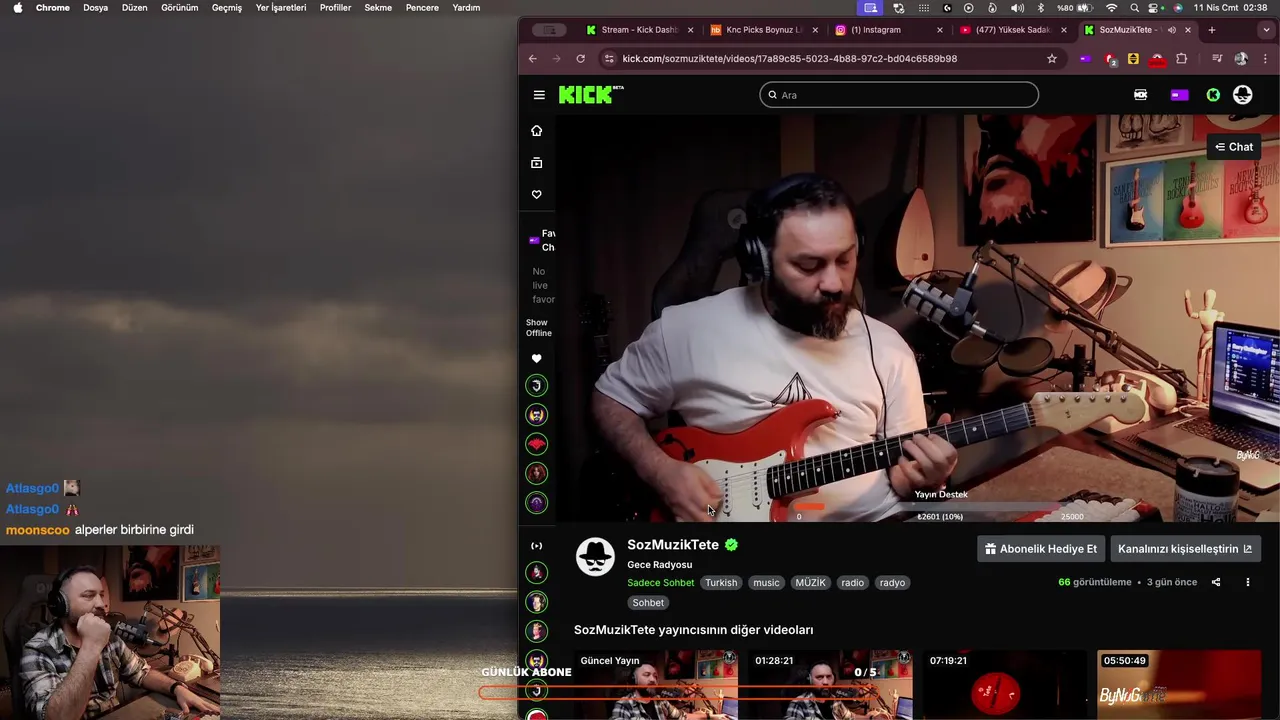Viewport: 1280px width, 720px height.
Task: Click the green K coin icon in Kick header
Action: 1213,95
